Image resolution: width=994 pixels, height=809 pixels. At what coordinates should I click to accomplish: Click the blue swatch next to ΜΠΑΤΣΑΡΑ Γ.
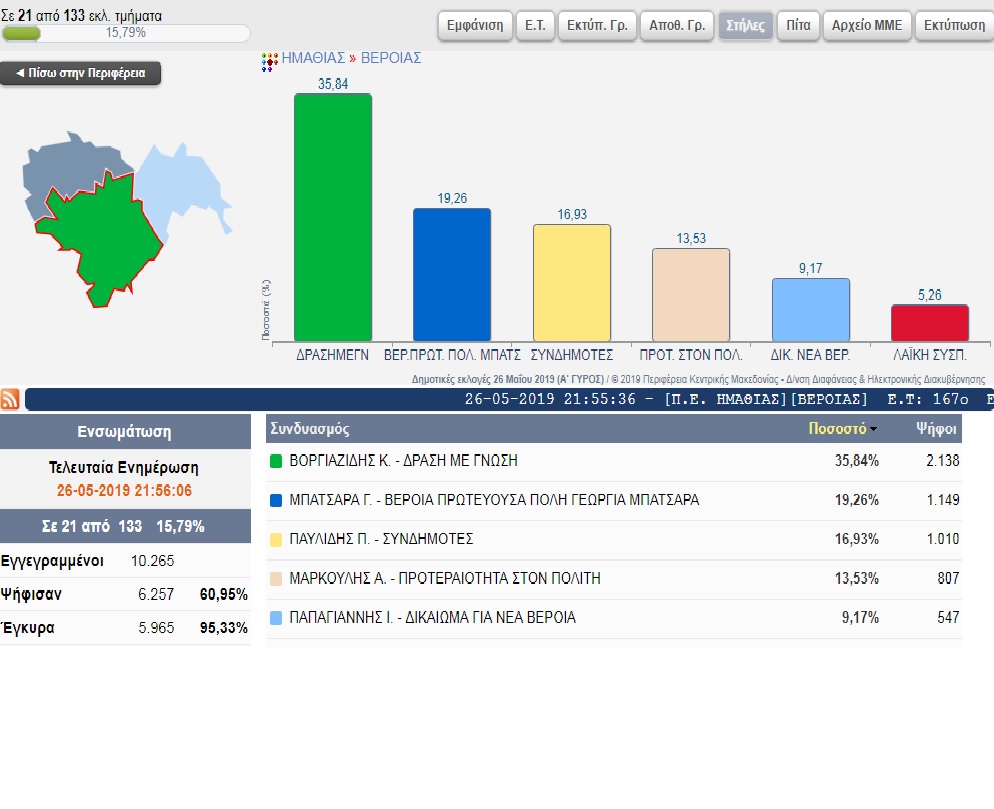pyautogui.click(x=277, y=501)
